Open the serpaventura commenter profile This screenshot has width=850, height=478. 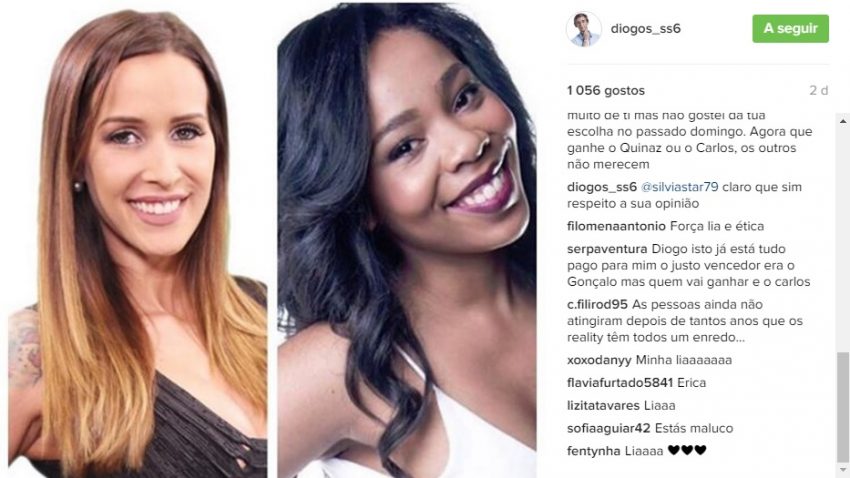(x=607, y=249)
